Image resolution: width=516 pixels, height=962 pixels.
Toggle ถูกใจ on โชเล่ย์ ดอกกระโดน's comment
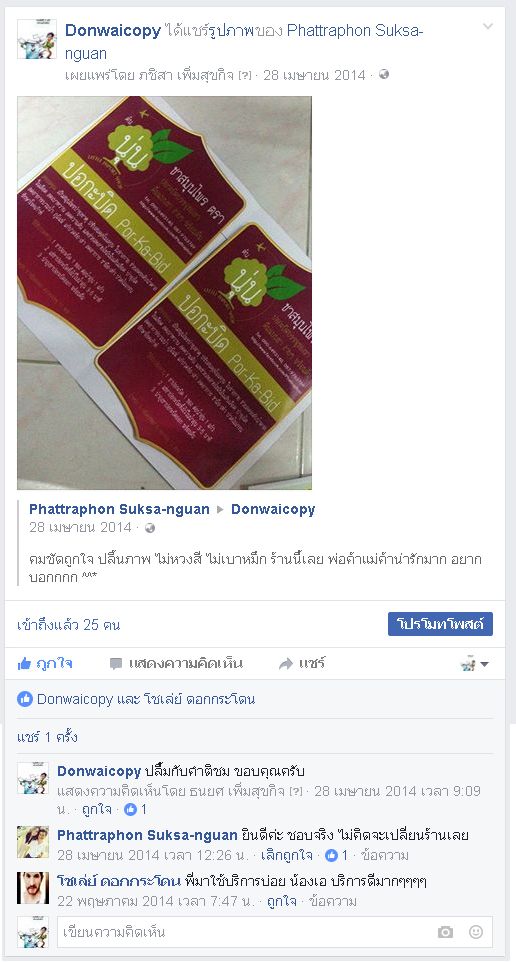point(282,901)
